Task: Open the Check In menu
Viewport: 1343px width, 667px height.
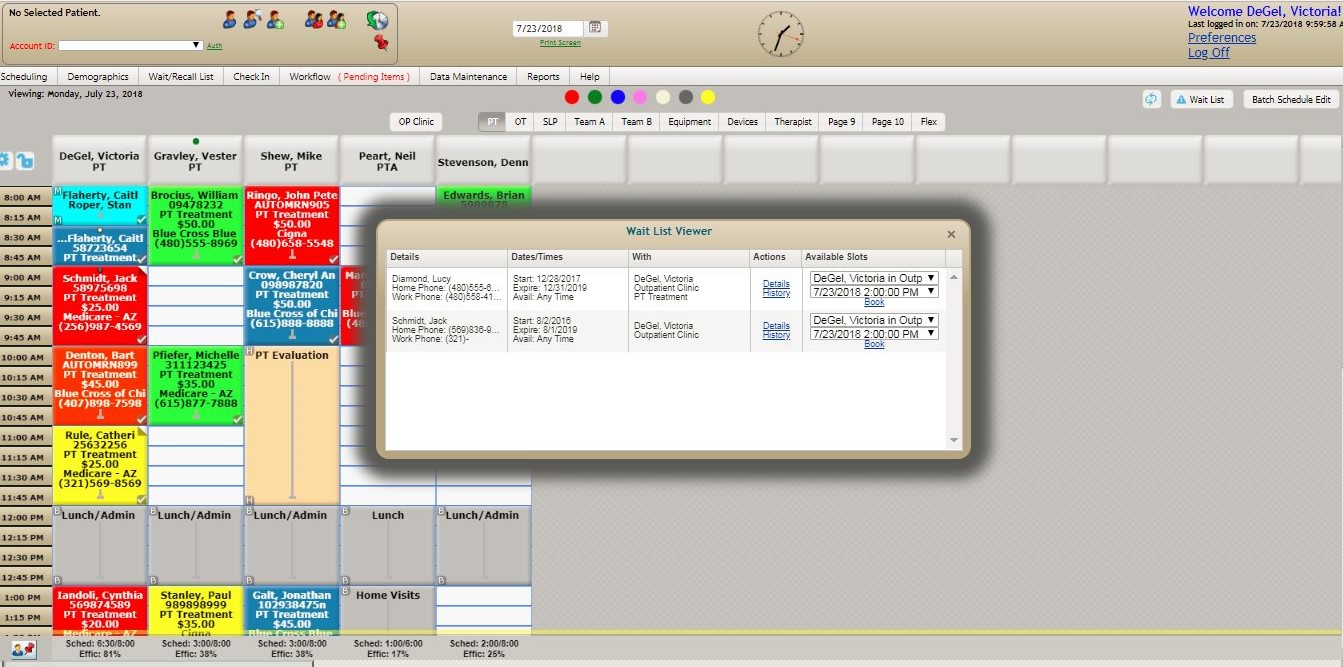Action: coord(251,77)
